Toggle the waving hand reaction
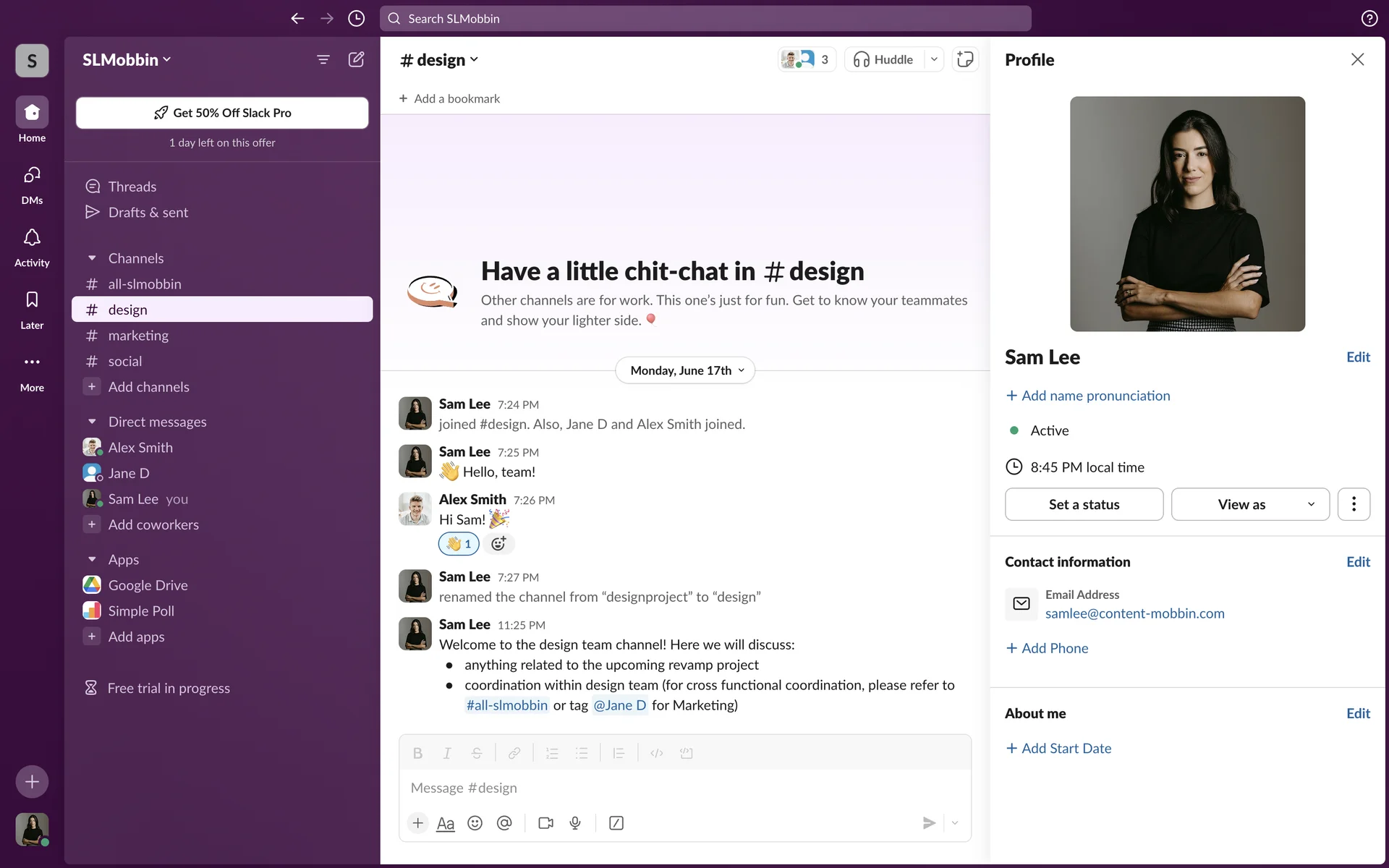1389x868 pixels. (x=459, y=544)
